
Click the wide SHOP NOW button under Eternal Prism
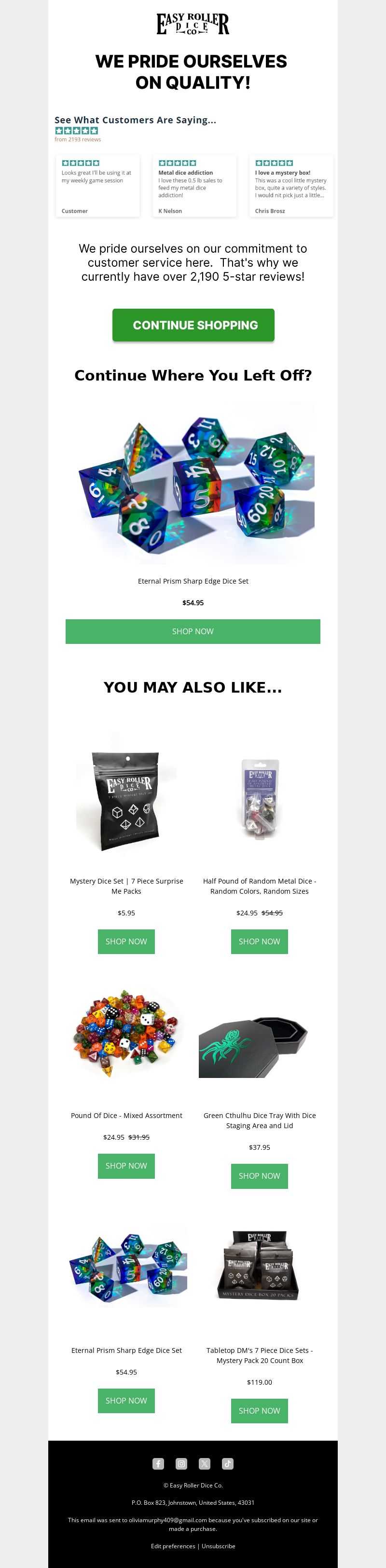[193, 631]
